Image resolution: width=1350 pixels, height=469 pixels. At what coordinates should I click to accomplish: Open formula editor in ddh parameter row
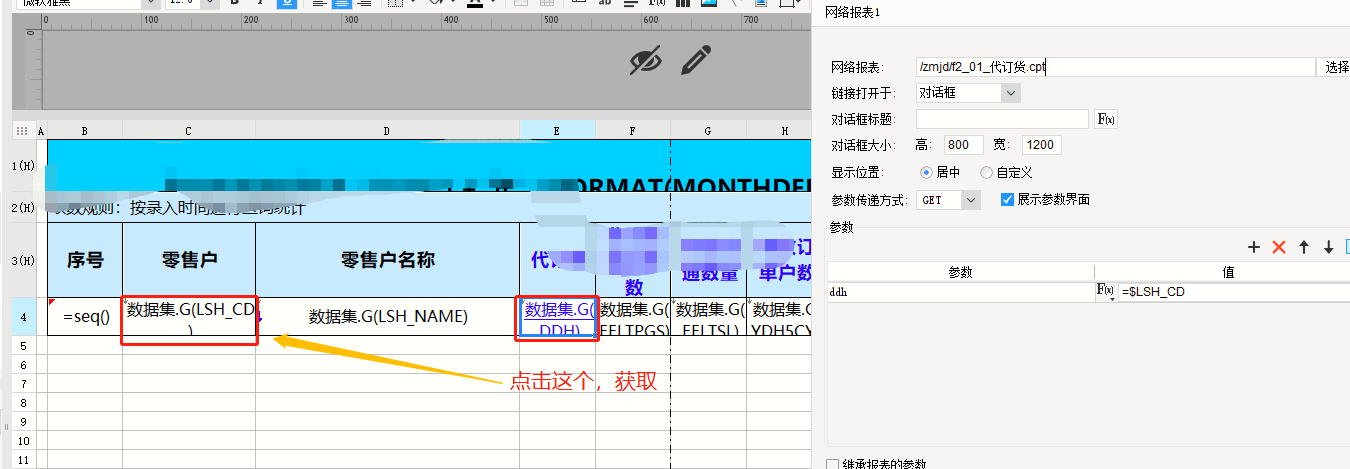(1106, 291)
